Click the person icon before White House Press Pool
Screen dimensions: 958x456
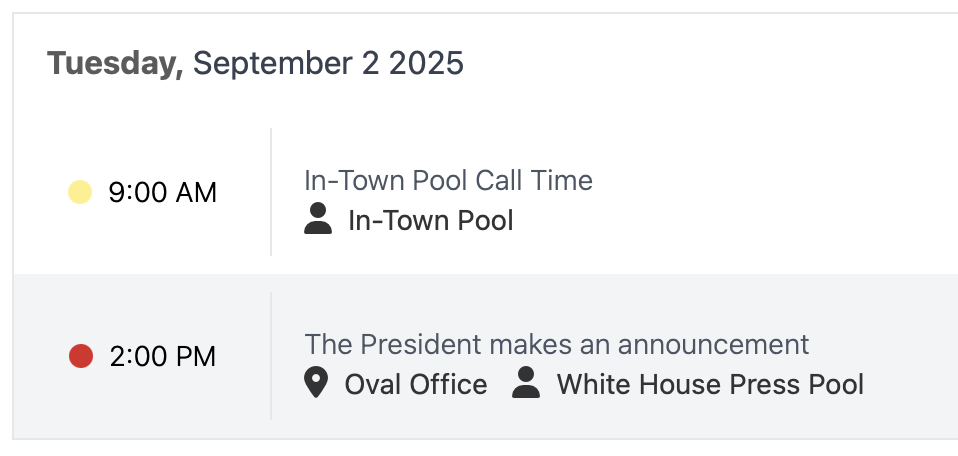(x=526, y=383)
